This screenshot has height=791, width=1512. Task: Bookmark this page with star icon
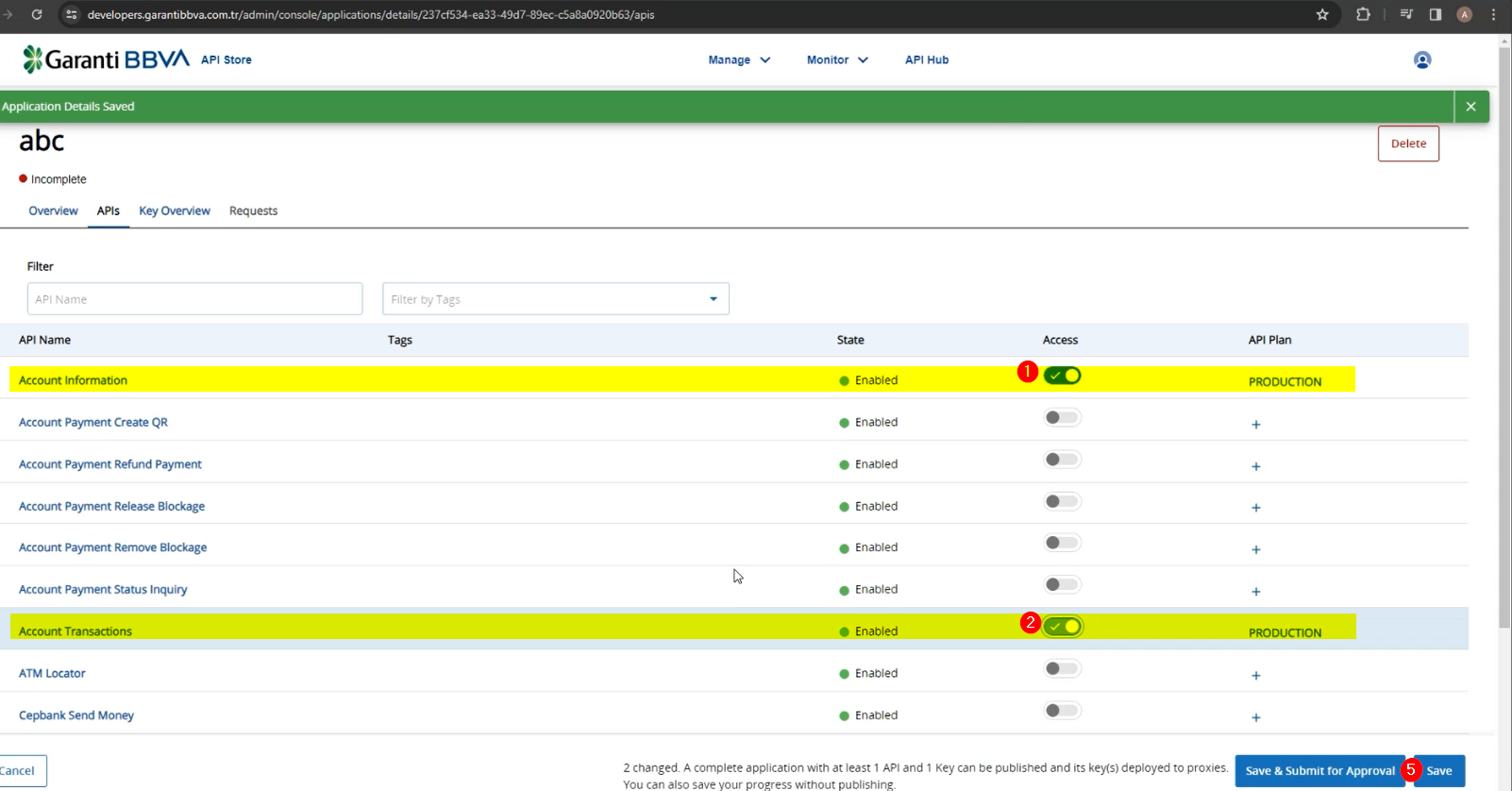1322,14
